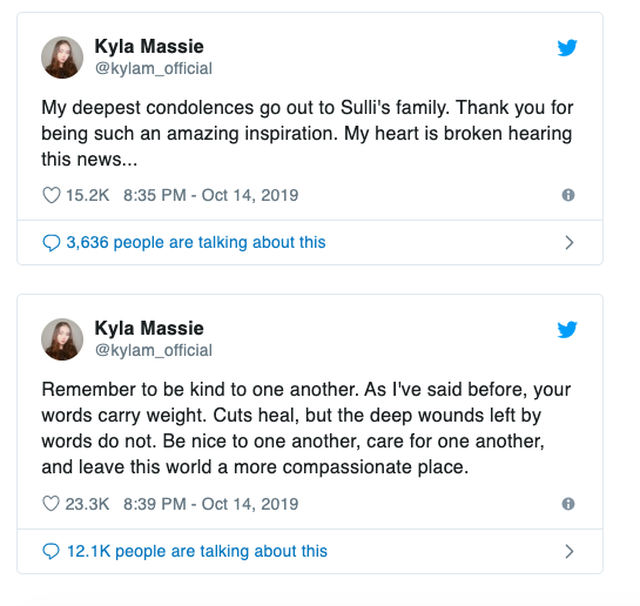The height and width of the screenshot is (606, 640).
Task: Click Kyla Massie's name on the condolences tweet
Action: point(149,47)
